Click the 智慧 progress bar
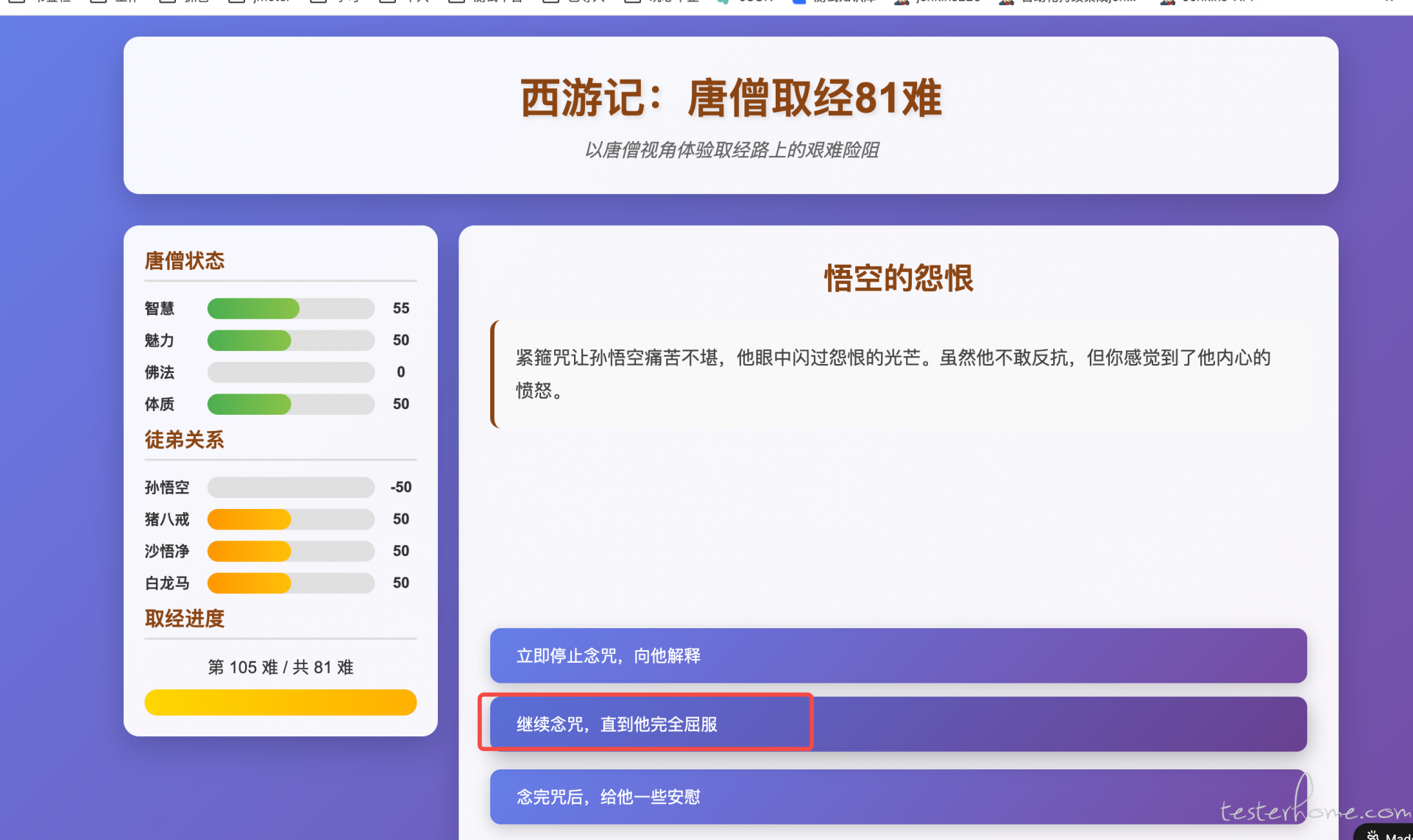 (x=291, y=308)
